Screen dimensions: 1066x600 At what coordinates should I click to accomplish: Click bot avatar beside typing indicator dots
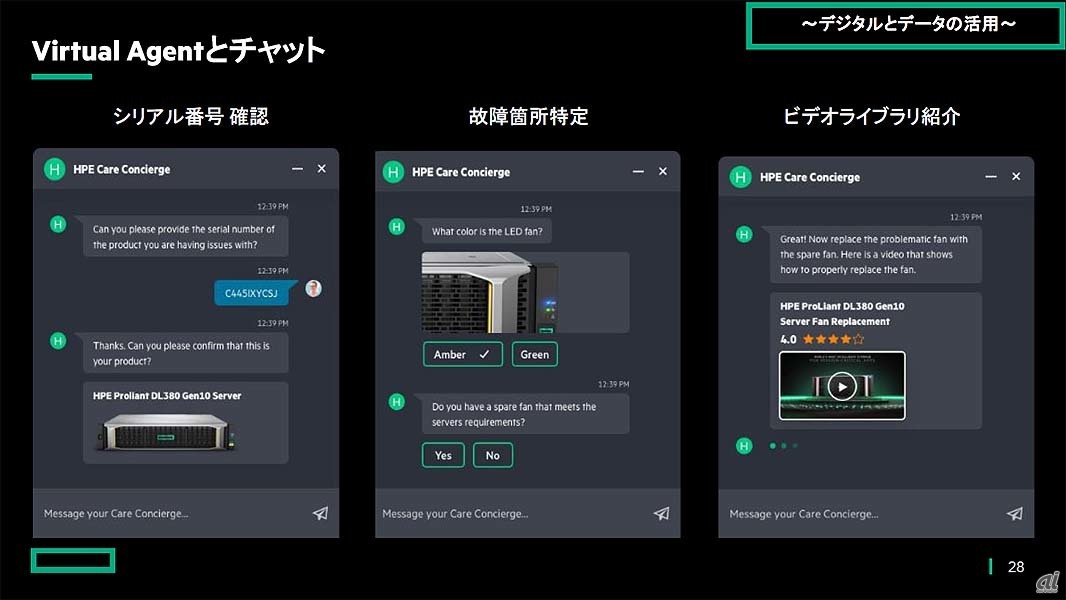744,446
